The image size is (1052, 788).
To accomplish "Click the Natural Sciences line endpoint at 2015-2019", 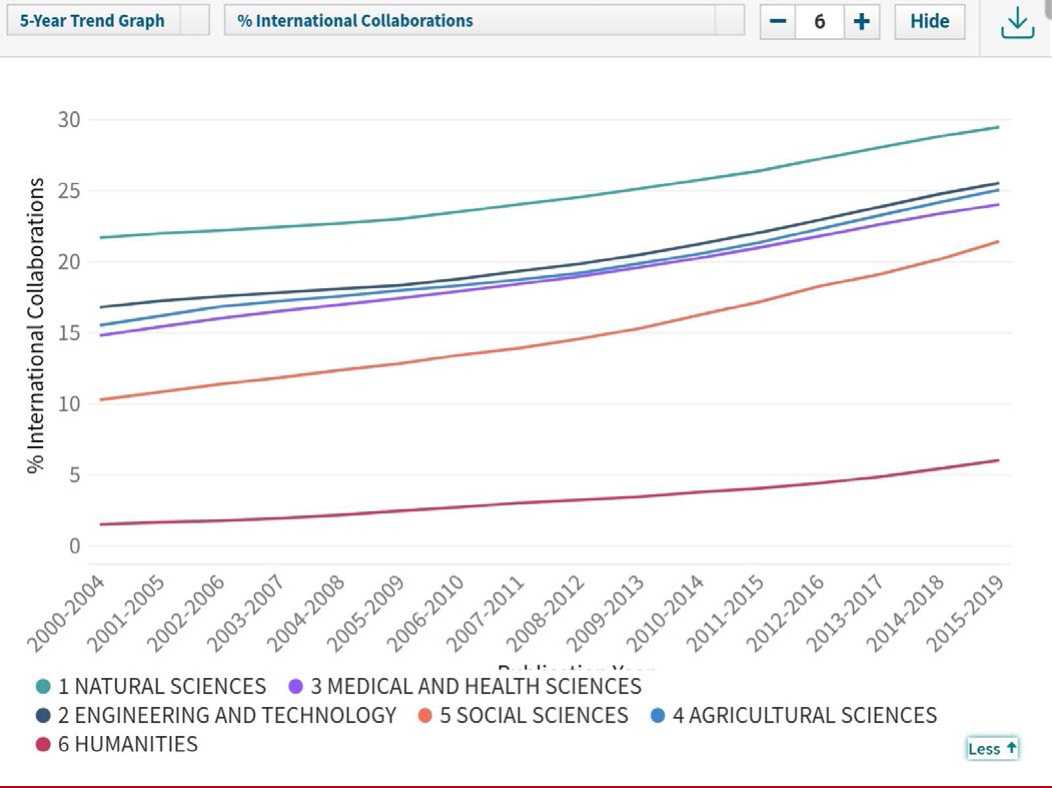I will click(998, 127).
